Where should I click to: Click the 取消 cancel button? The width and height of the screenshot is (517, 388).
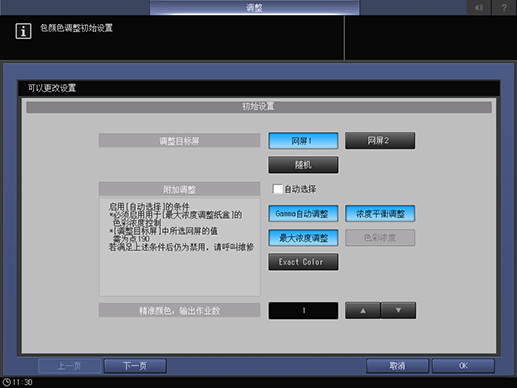397,366
